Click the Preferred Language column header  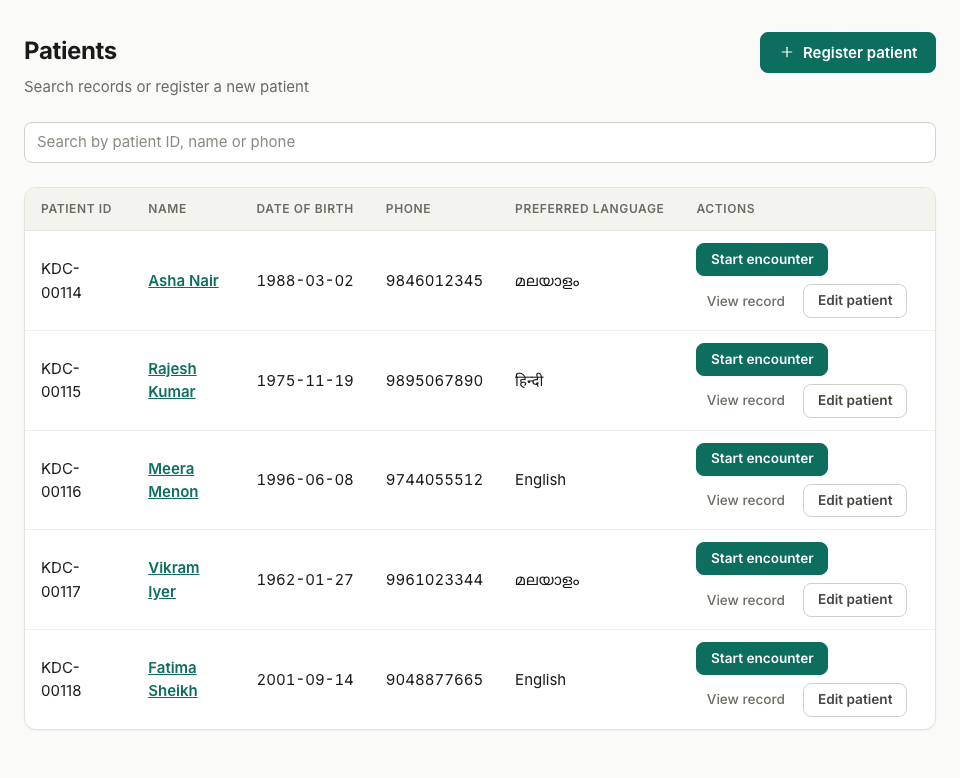(x=589, y=209)
